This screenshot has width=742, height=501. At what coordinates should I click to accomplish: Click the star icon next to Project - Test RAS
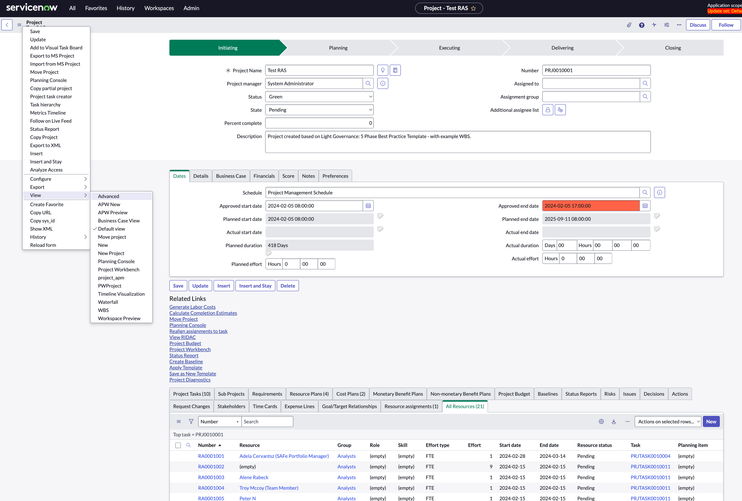[x=473, y=8]
